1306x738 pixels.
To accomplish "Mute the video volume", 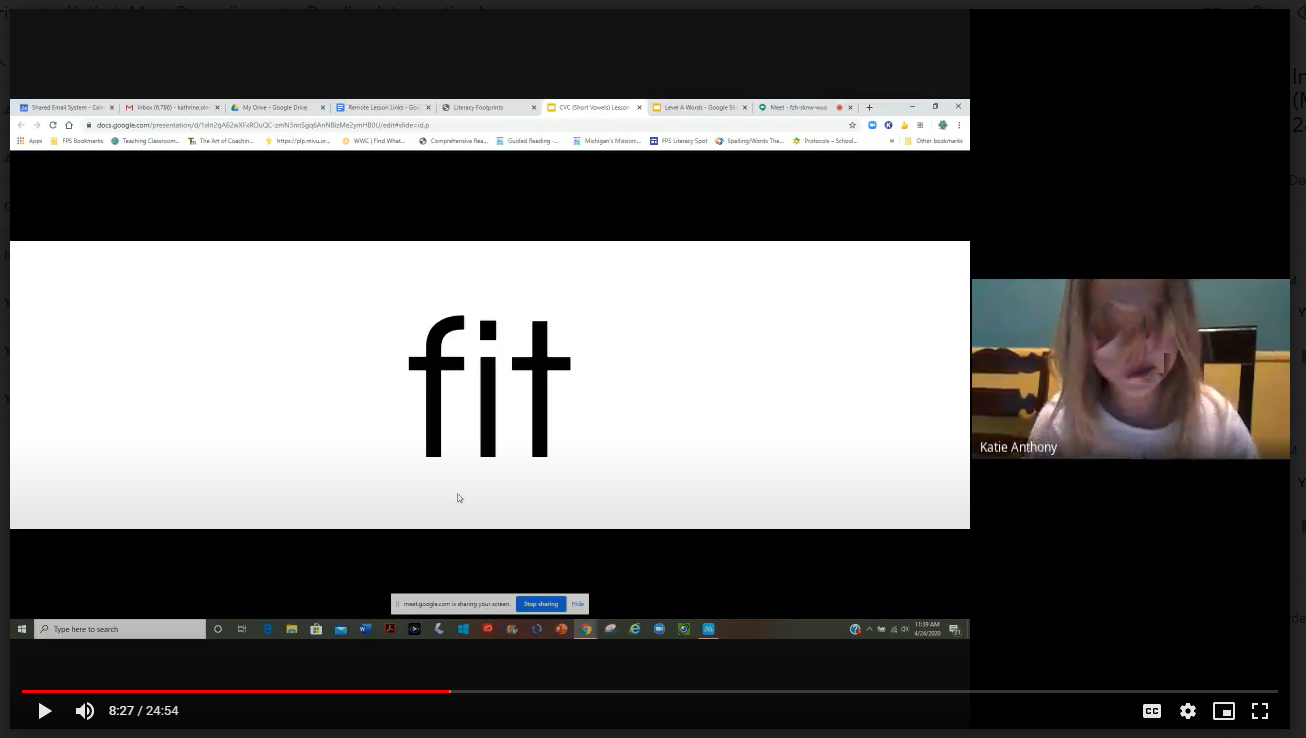I will [85, 711].
